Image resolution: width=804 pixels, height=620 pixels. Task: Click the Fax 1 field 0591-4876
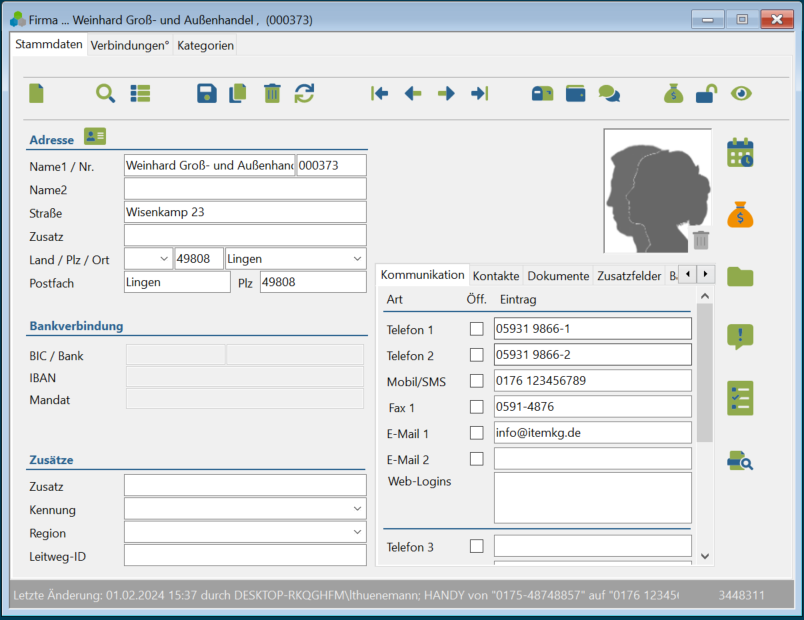593,407
